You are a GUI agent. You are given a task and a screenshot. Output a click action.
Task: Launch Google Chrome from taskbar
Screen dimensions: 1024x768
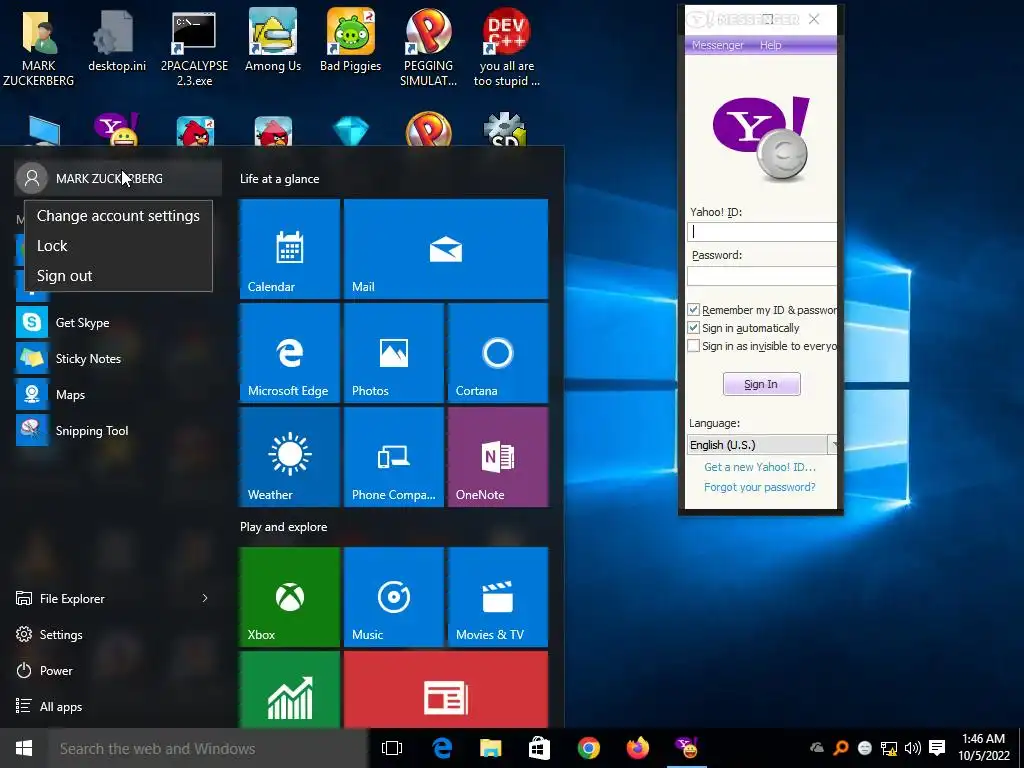point(588,748)
